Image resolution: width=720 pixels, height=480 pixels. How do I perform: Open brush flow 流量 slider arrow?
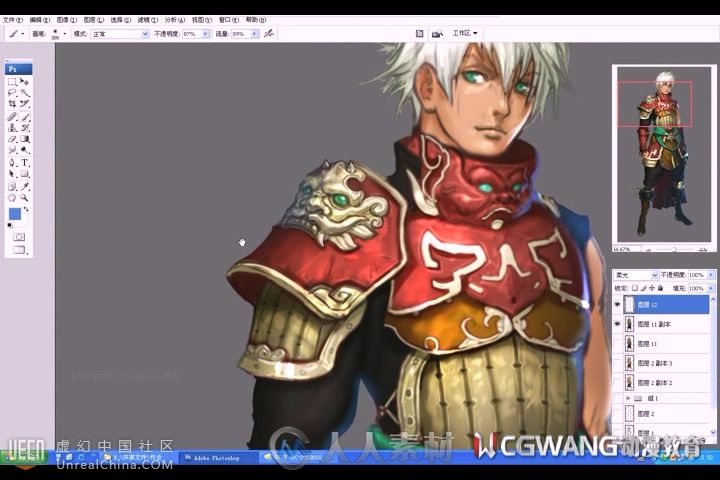254,34
